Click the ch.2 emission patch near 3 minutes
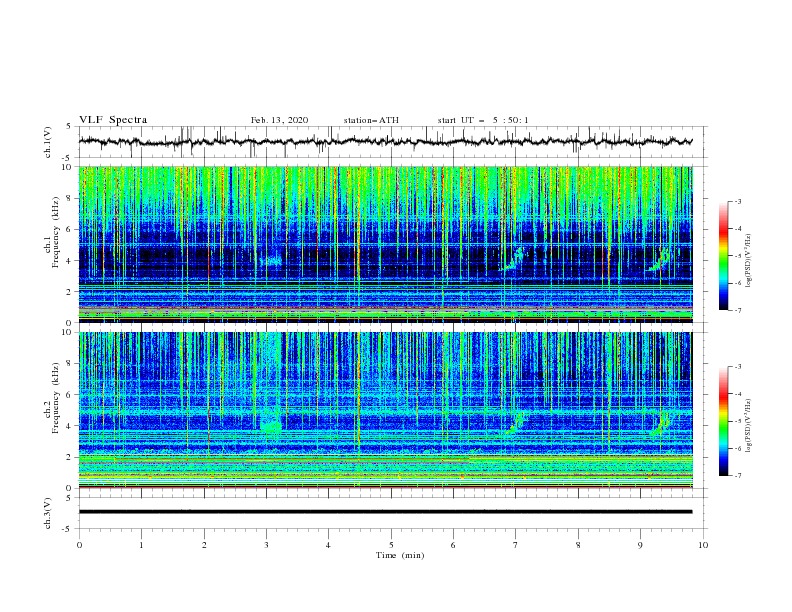The height and width of the screenshot is (612, 792). pyautogui.click(x=271, y=422)
